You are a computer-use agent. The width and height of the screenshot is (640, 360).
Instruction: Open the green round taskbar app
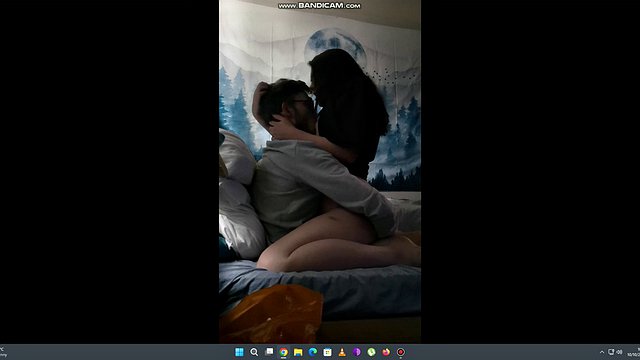tap(371, 352)
